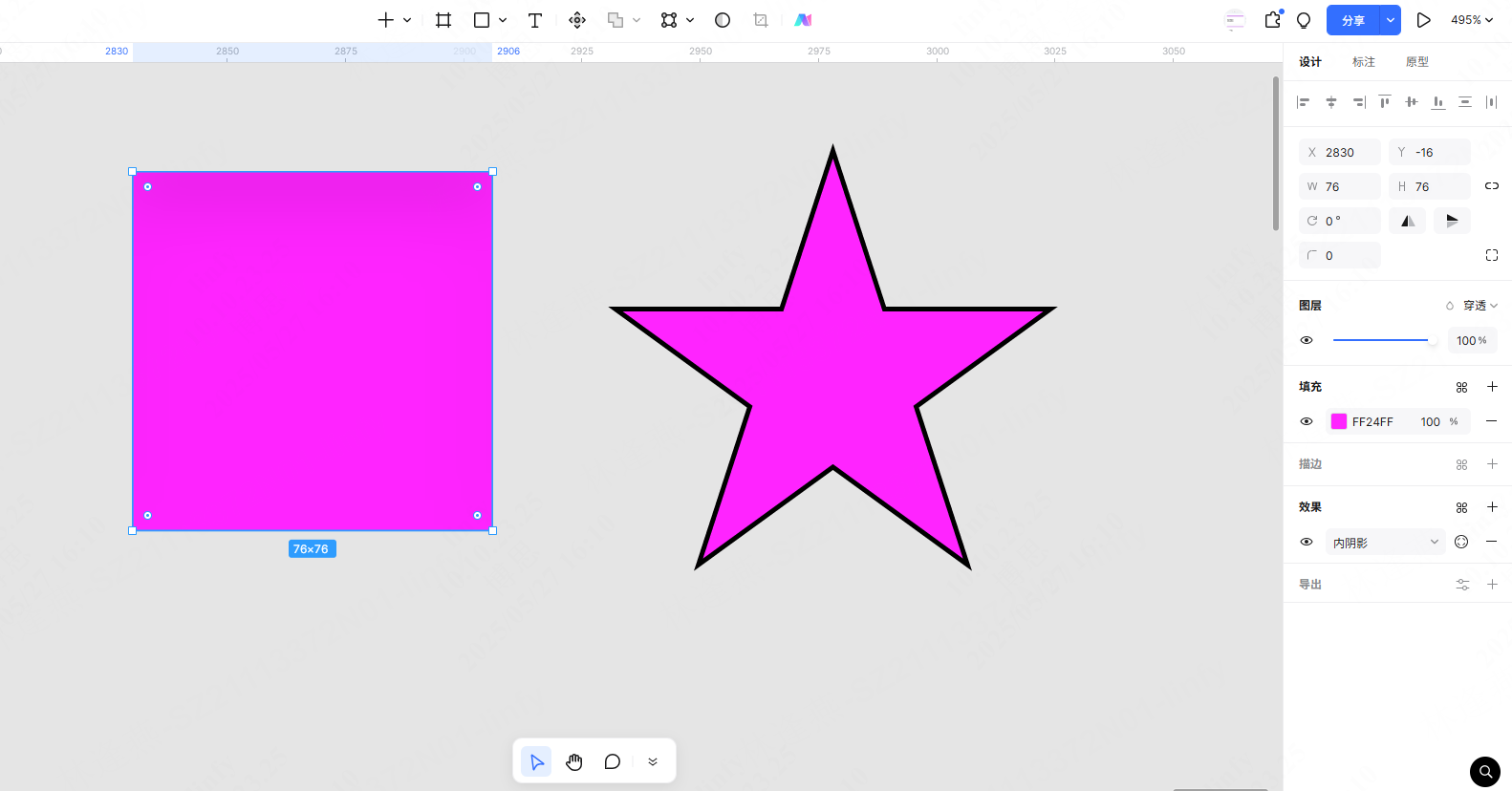Align selection to the bottom
The width and height of the screenshot is (1512, 791).
[1438, 102]
